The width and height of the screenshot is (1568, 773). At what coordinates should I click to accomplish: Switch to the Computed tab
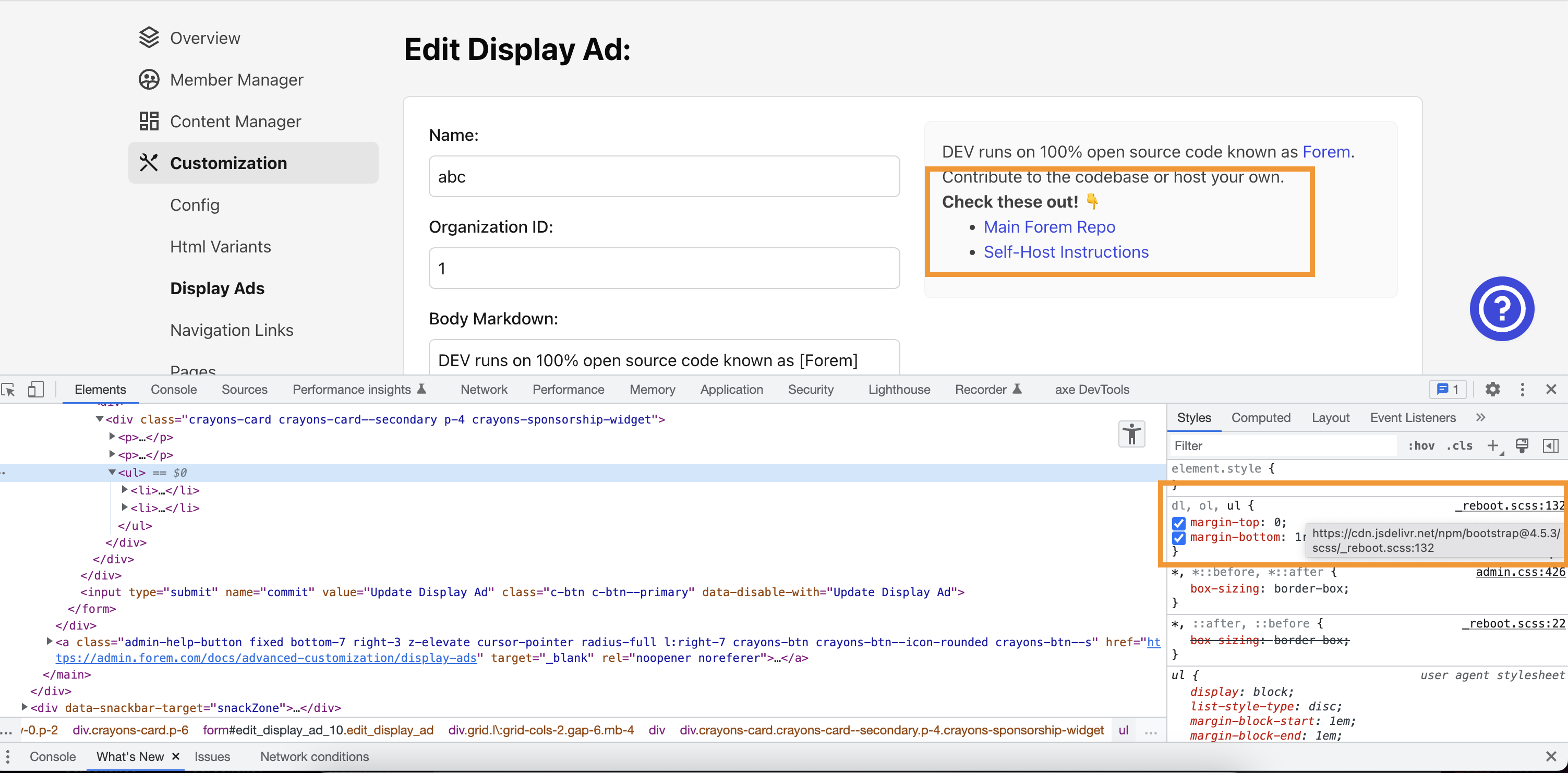(x=1261, y=418)
